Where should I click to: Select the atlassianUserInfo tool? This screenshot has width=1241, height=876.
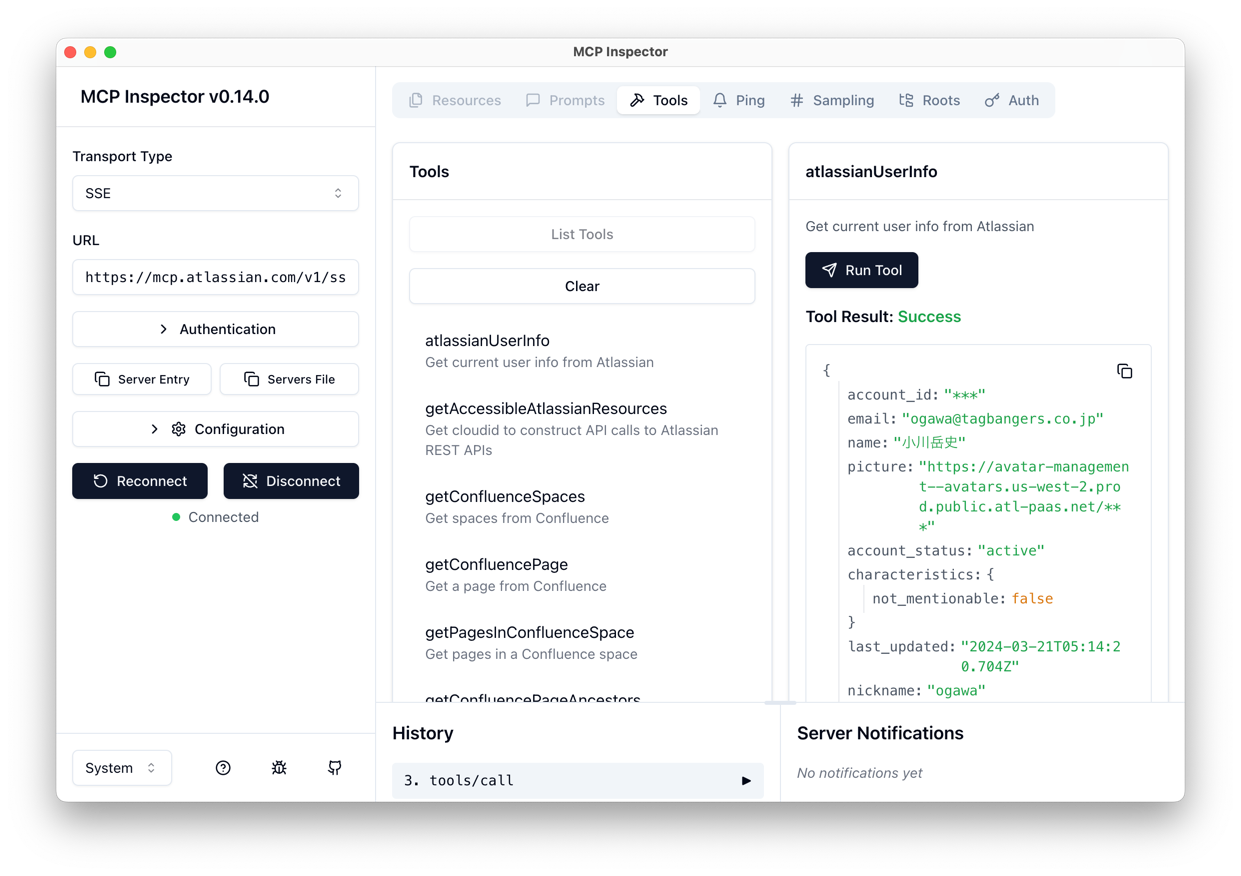click(582, 351)
